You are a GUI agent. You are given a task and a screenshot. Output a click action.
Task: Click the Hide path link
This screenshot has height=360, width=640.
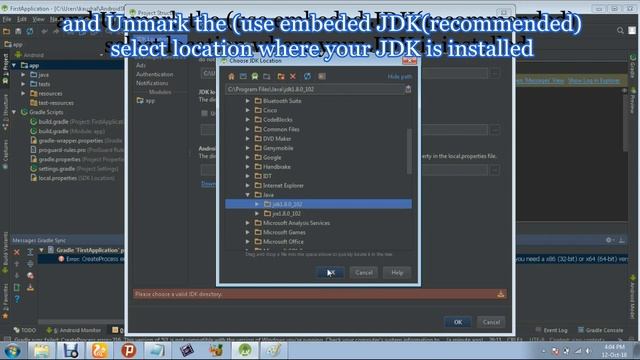click(x=400, y=77)
